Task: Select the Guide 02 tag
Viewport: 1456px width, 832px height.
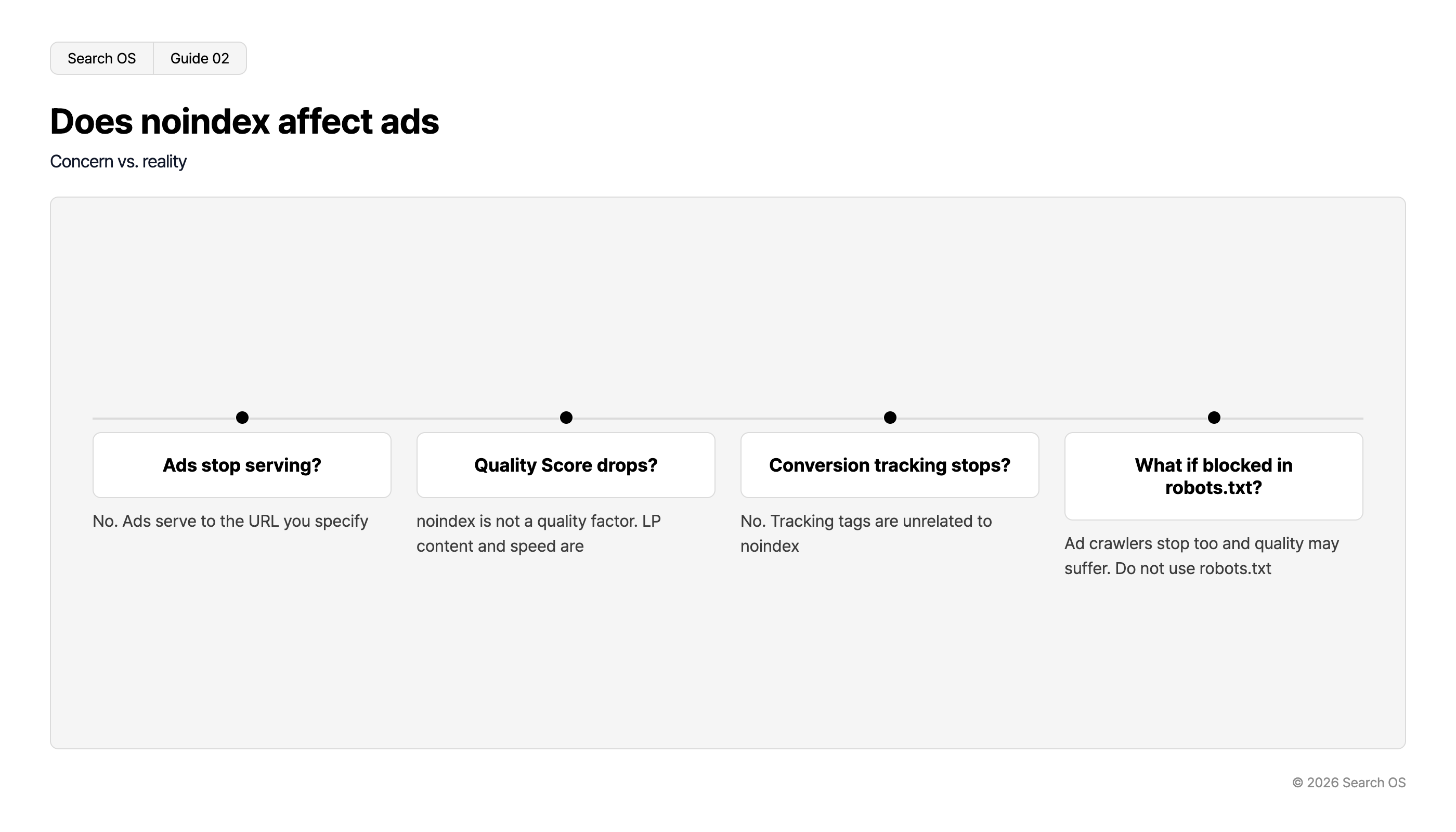Action: pos(200,58)
